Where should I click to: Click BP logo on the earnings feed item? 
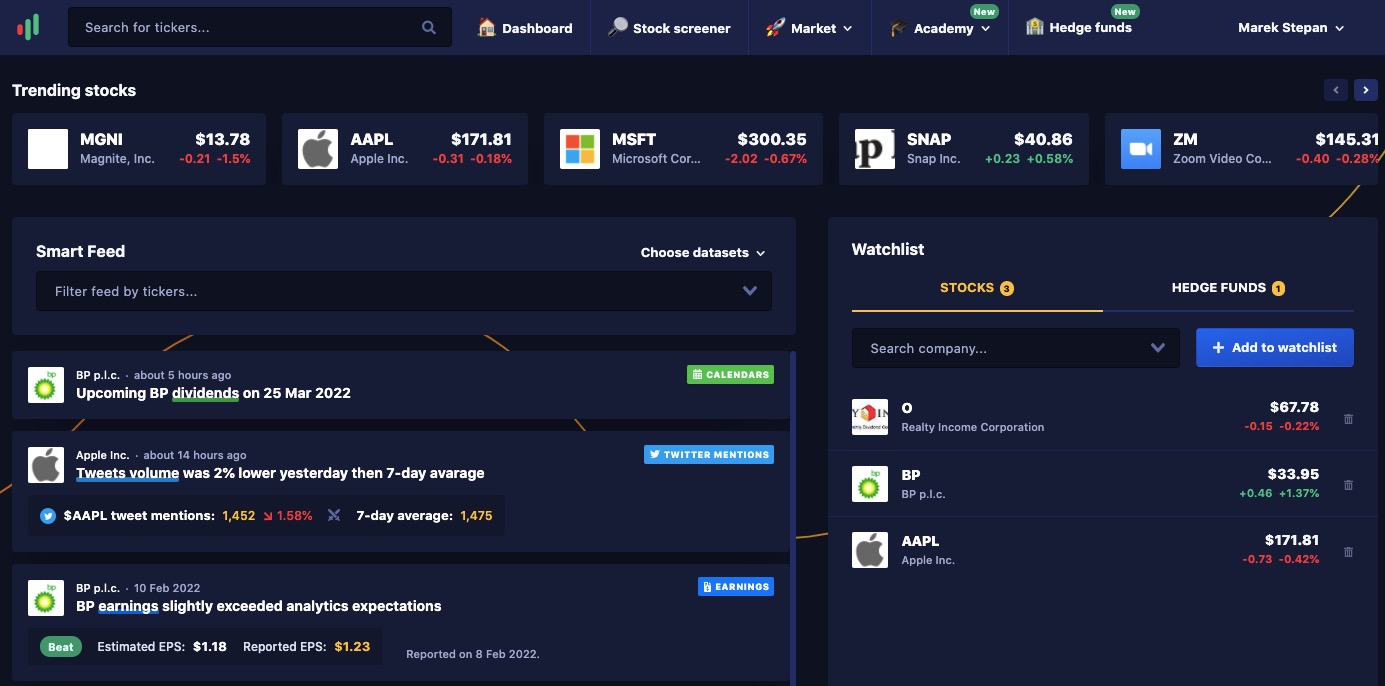[46, 598]
